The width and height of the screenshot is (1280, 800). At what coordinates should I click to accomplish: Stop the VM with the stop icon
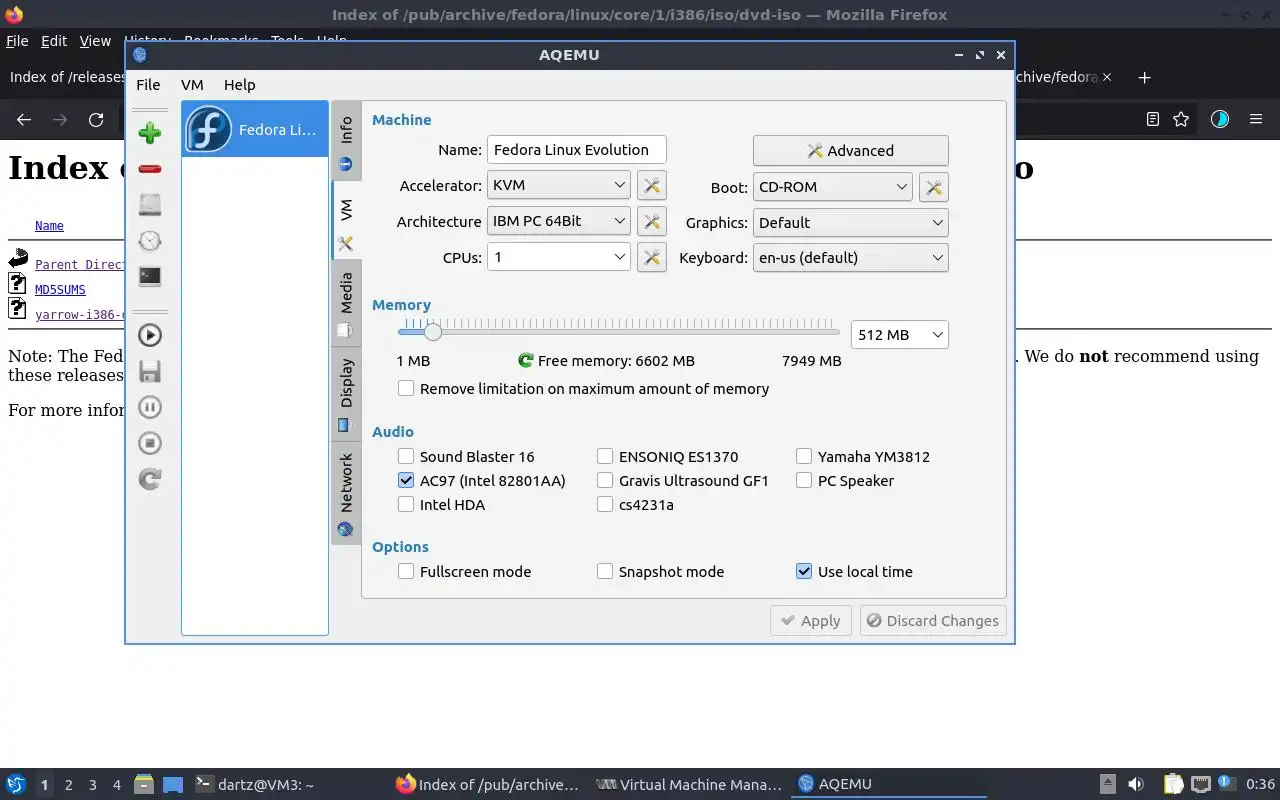coord(150,443)
